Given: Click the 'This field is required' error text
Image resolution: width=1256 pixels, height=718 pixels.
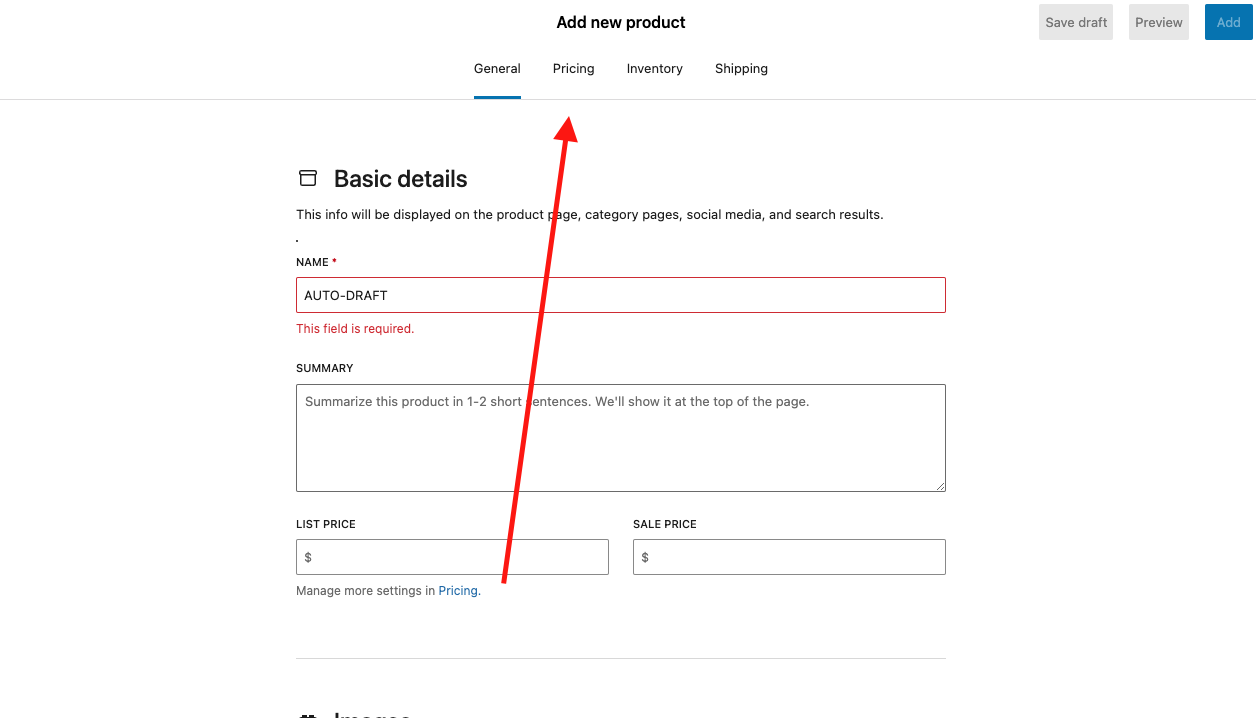Looking at the screenshot, I should (354, 328).
